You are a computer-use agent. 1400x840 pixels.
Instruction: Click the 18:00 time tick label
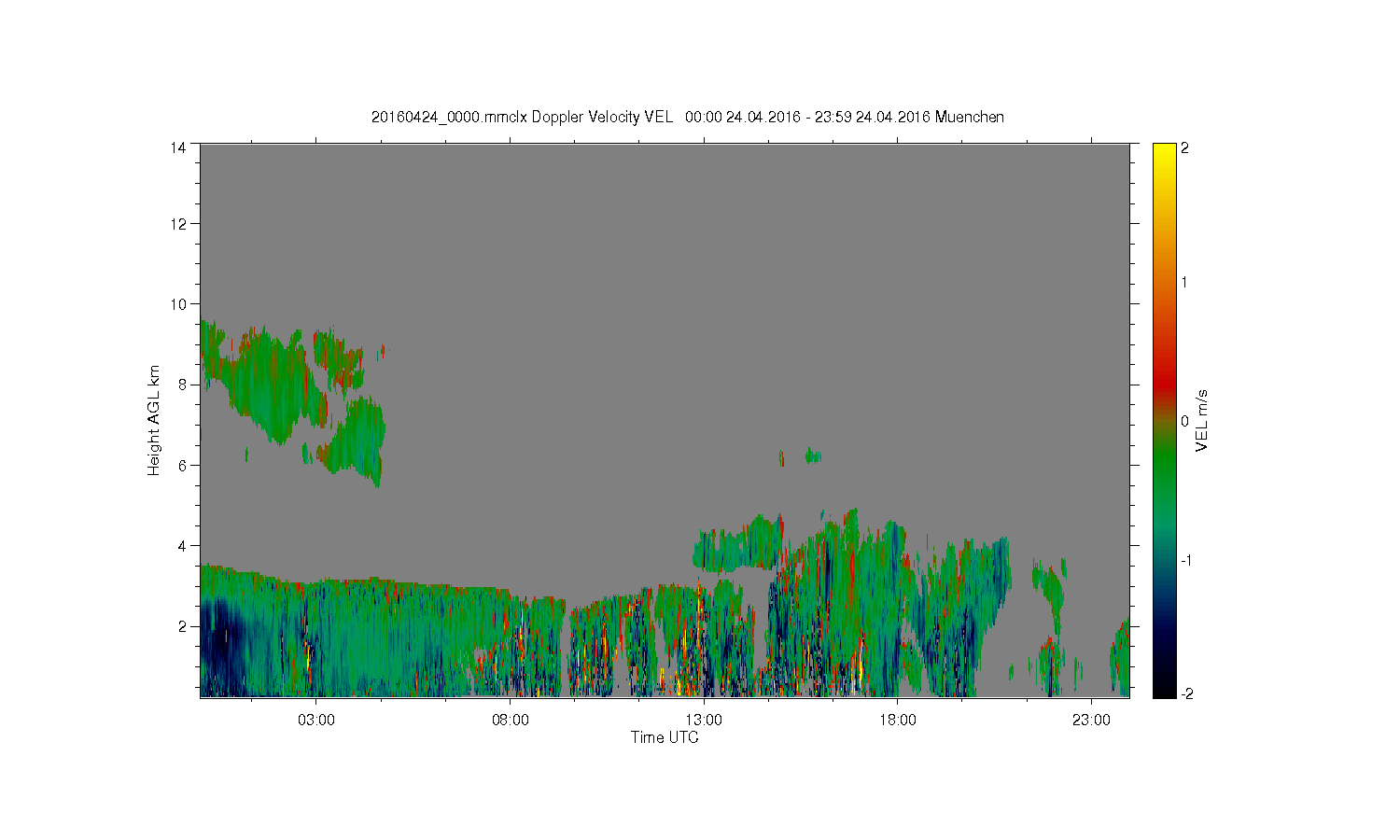pyautogui.click(x=898, y=721)
